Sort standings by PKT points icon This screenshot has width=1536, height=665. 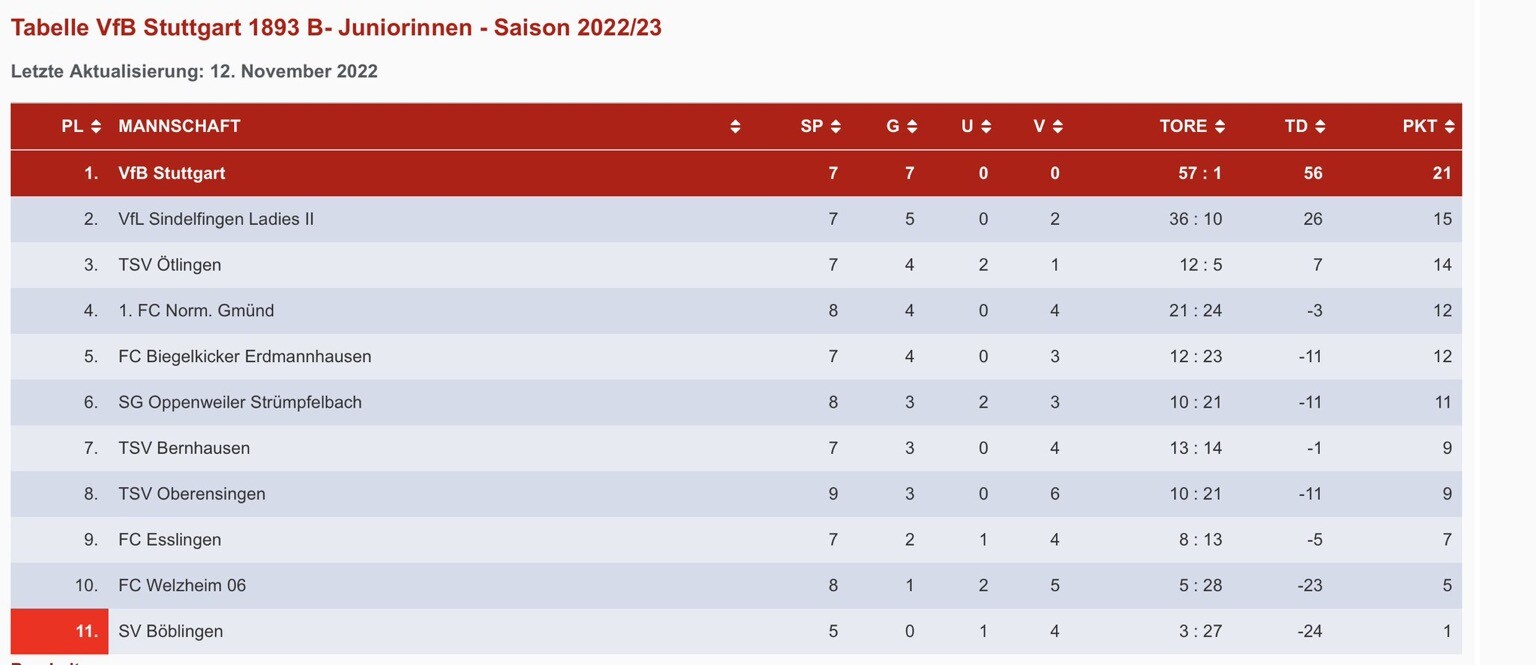pyautogui.click(x=1449, y=127)
